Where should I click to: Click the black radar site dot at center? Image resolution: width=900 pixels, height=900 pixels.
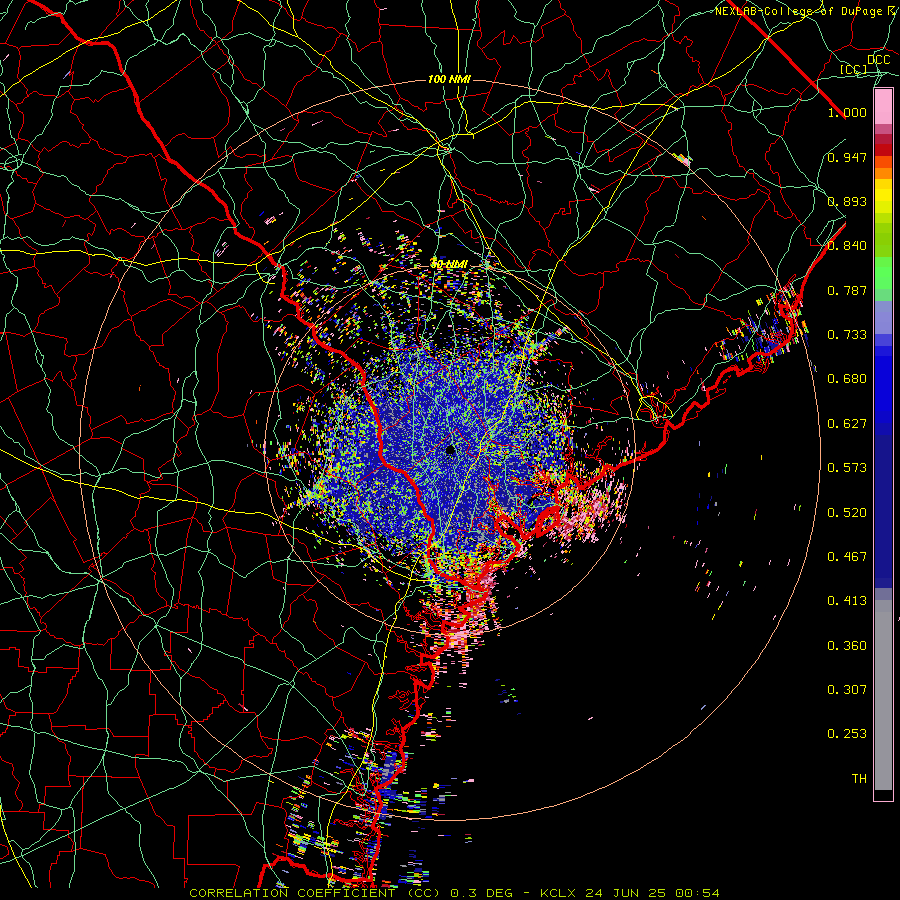pos(450,450)
